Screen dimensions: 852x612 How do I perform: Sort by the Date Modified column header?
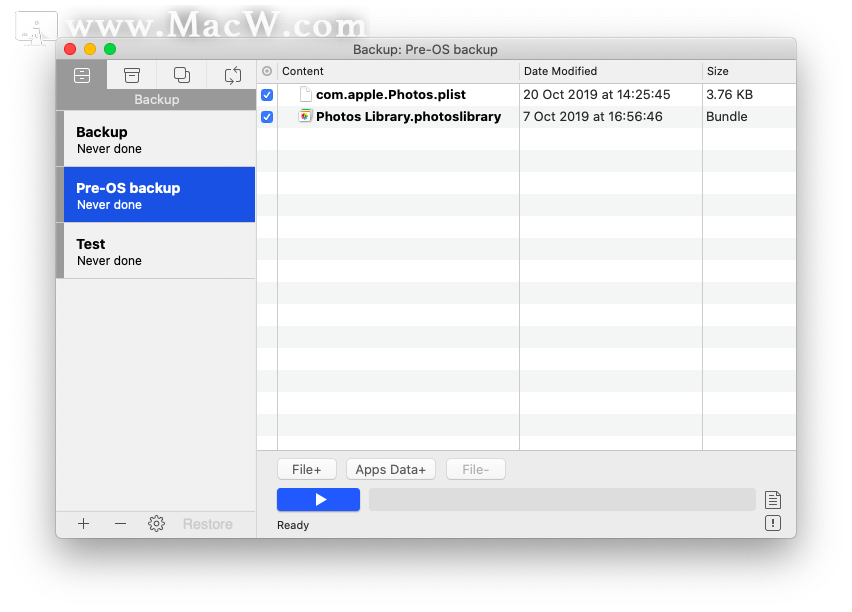point(611,71)
